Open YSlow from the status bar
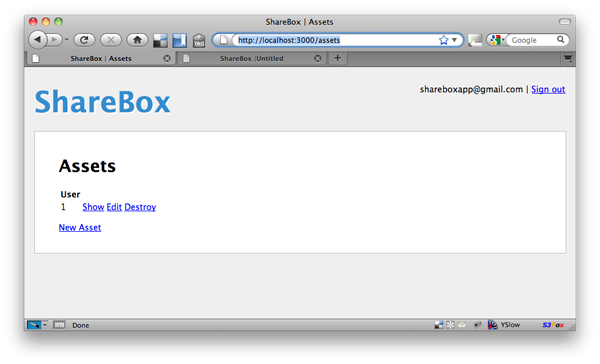The width and height of the screenshot is (600, 364). pyautogui.click(x=504, y=325)
